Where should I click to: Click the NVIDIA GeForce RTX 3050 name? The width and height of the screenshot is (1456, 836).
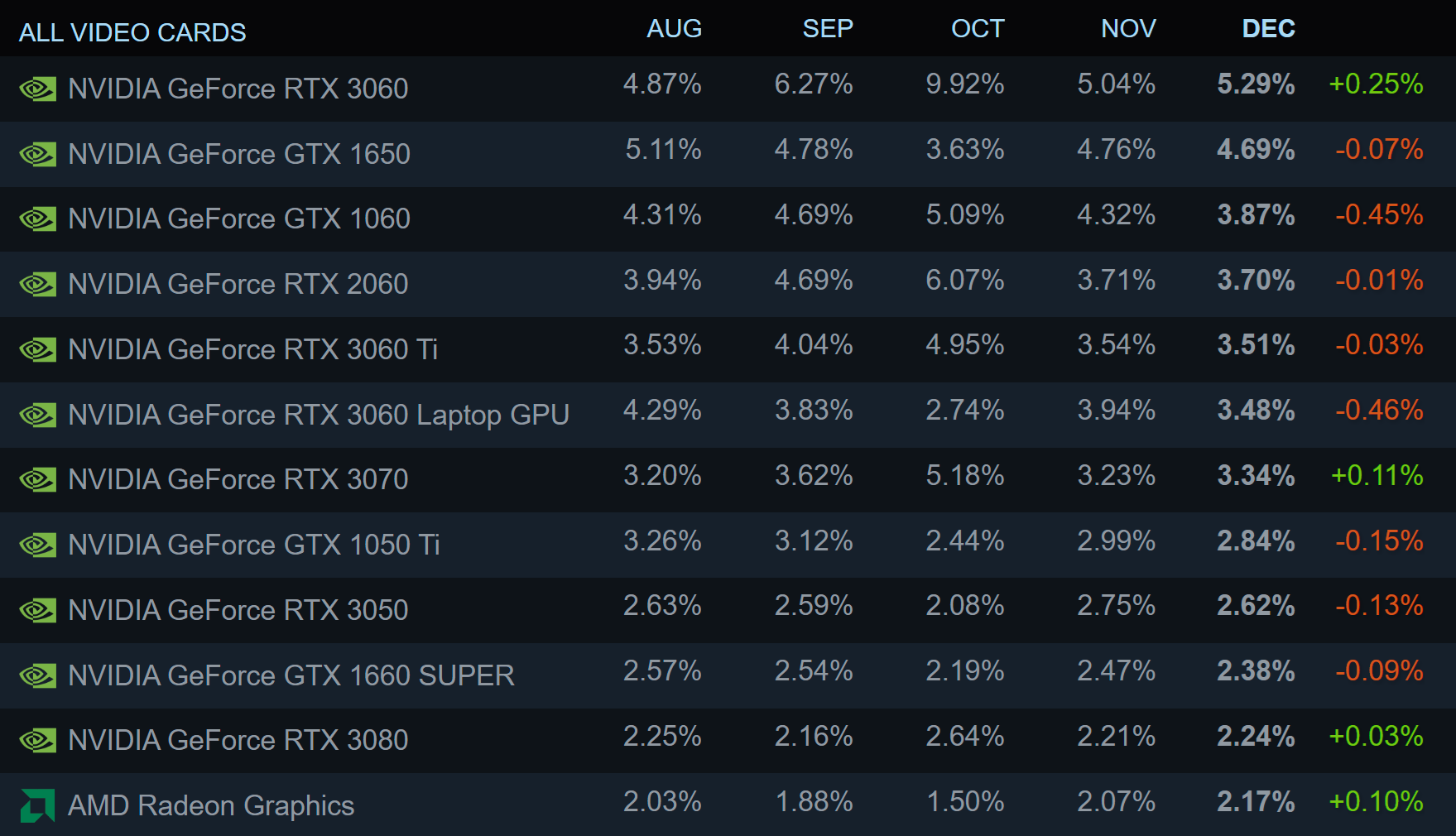(x=238, y=610)
